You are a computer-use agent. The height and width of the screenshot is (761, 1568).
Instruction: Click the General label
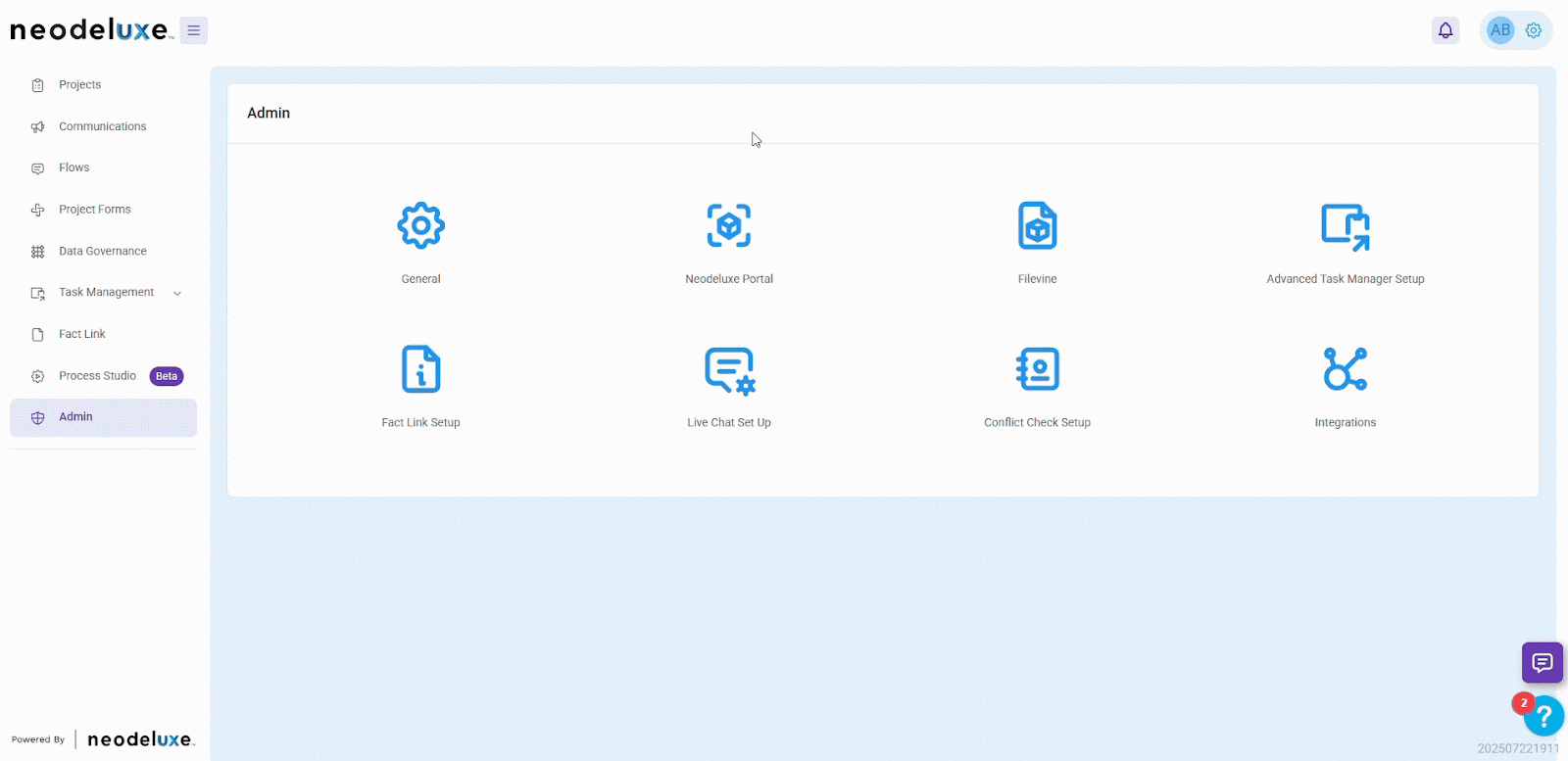point(421,279)
